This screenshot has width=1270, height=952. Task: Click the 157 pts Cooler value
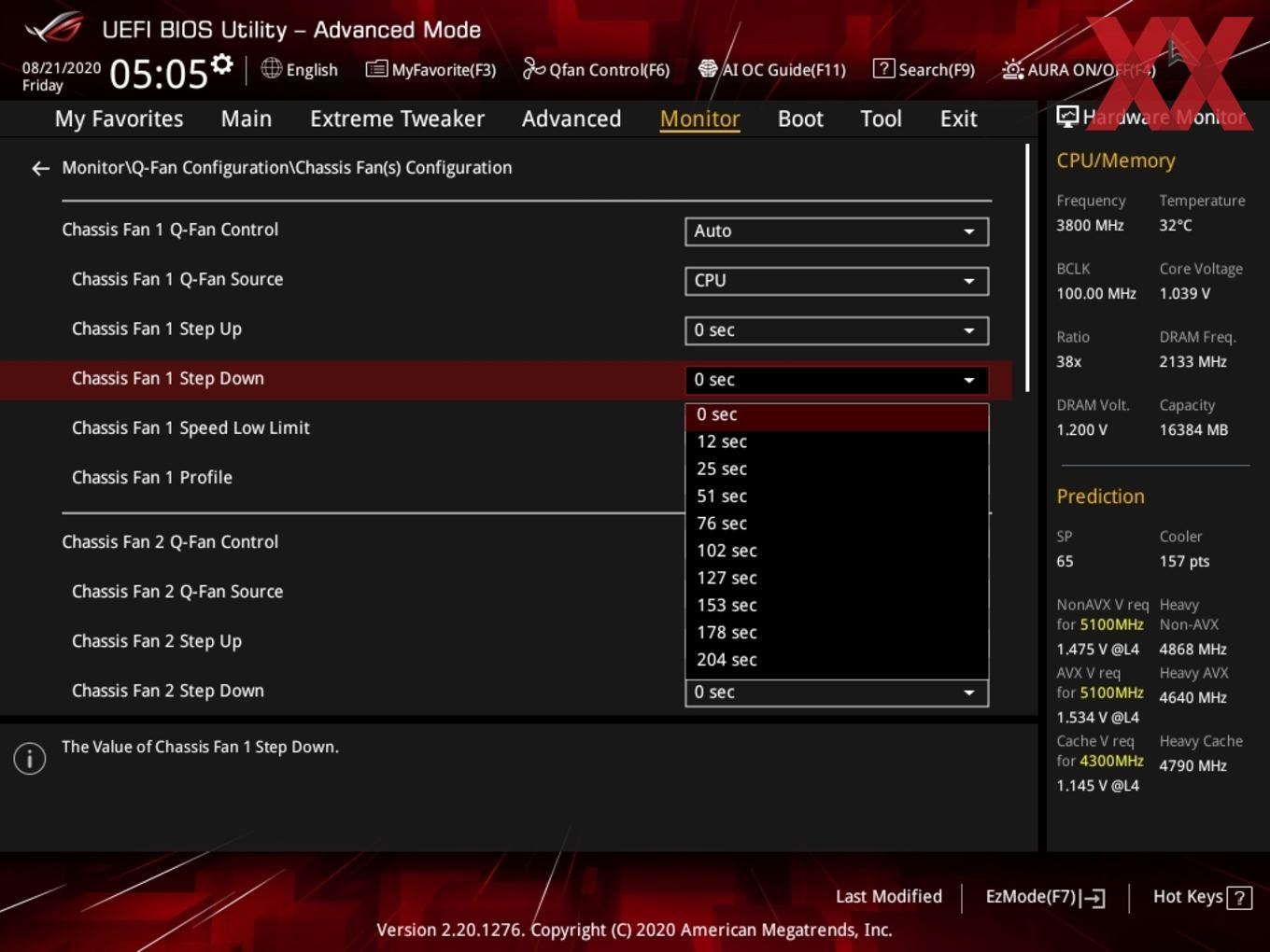click(1184, 562)
